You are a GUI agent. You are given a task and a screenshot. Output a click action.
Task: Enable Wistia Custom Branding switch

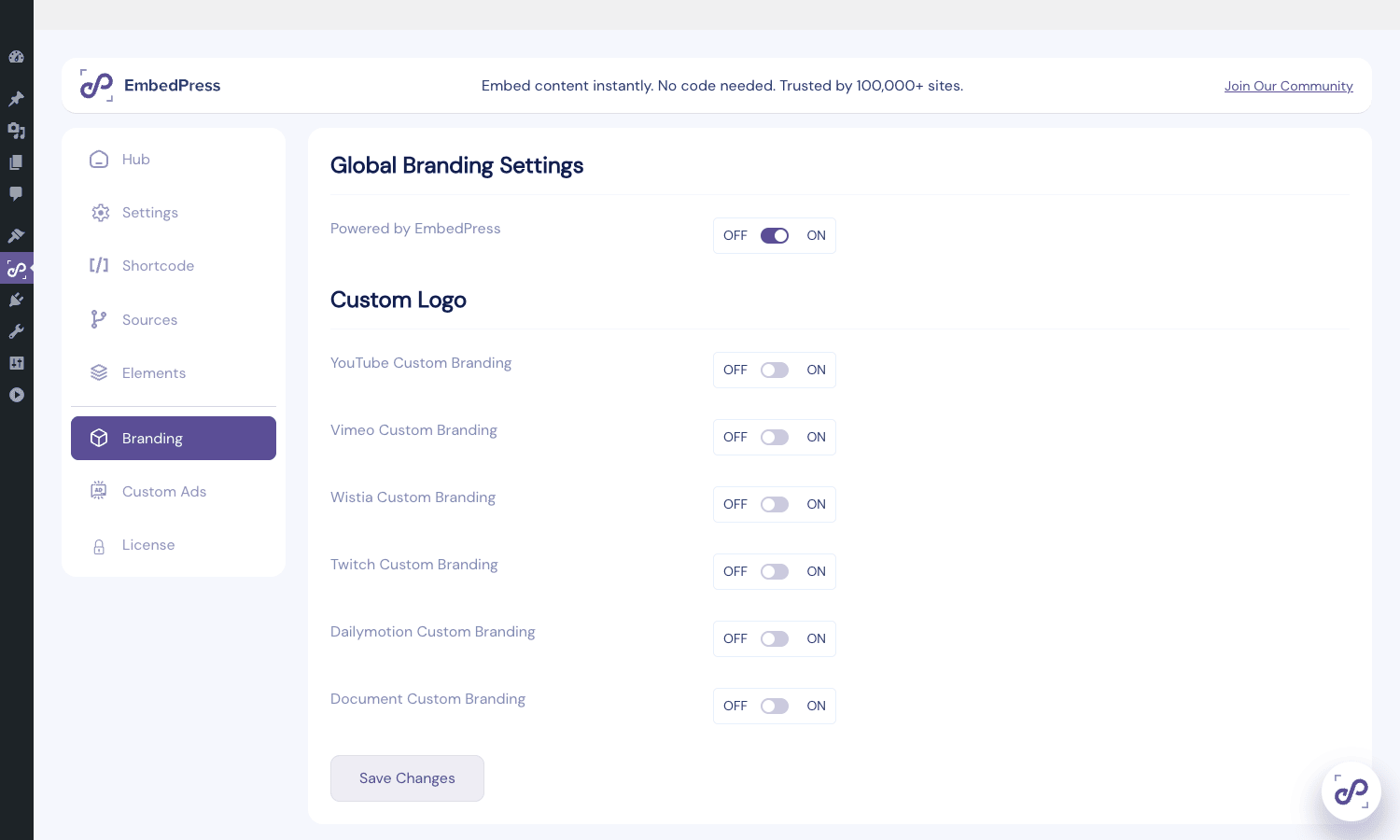click(x=775, y=504)
